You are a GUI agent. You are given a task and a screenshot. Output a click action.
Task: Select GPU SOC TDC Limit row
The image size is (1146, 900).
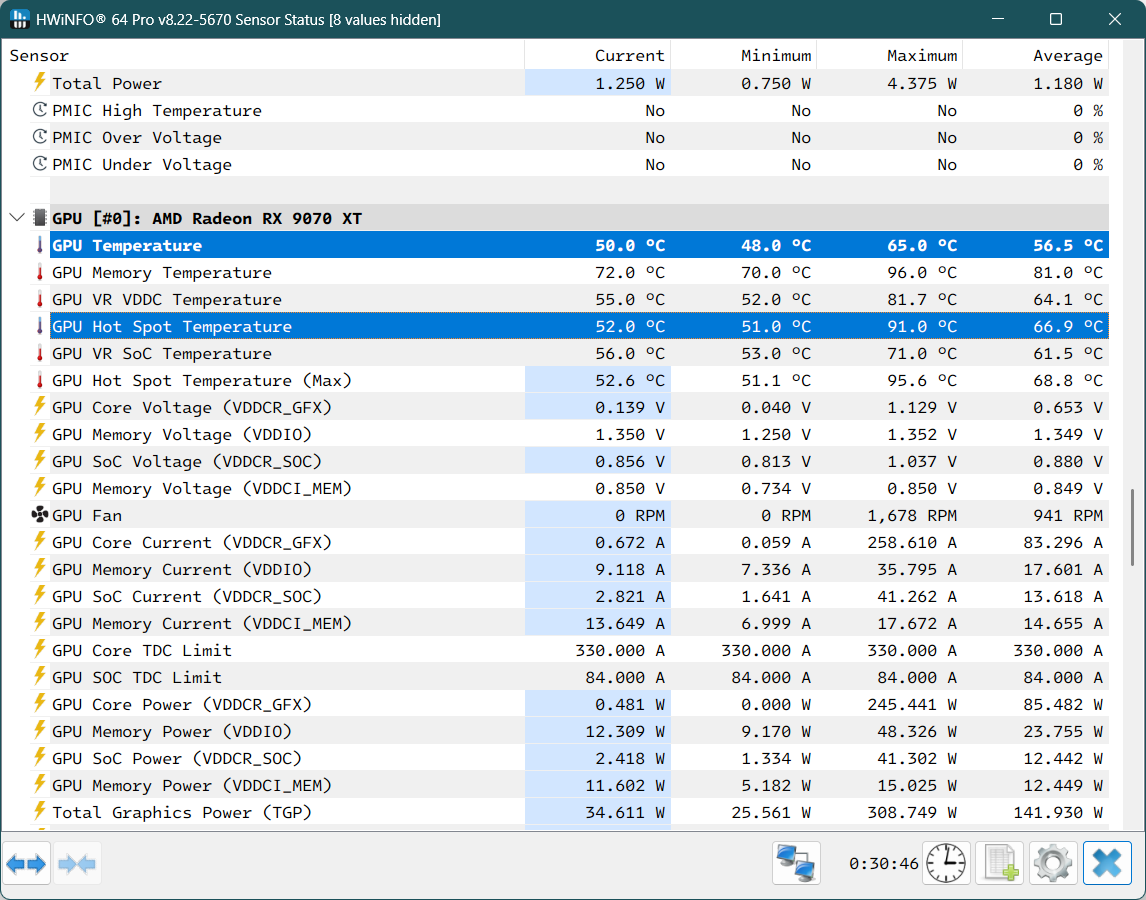580,678
